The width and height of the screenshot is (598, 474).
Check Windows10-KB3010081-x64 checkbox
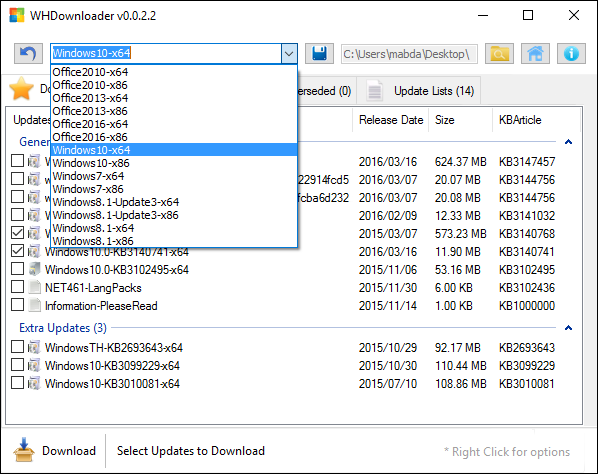18,382
